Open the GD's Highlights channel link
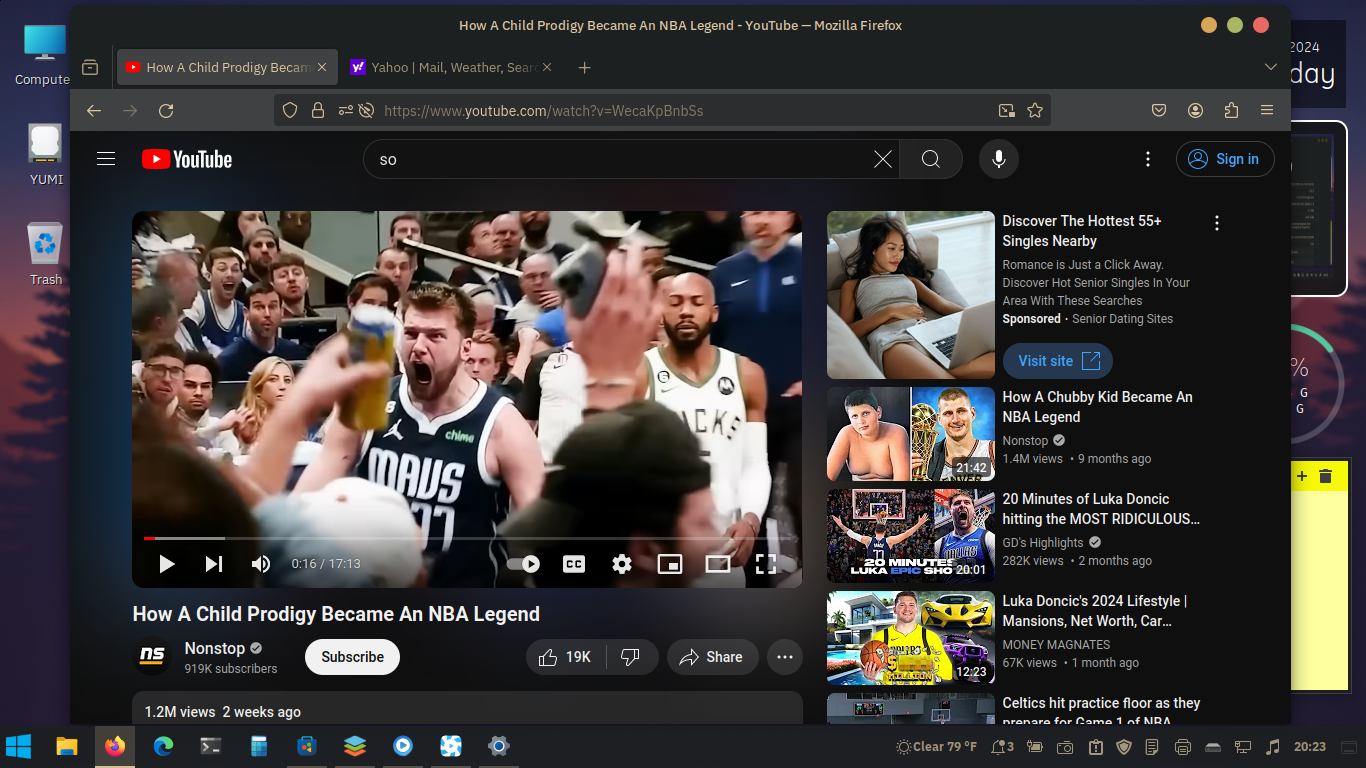 pyautogui.click(x=1043, y=542)
